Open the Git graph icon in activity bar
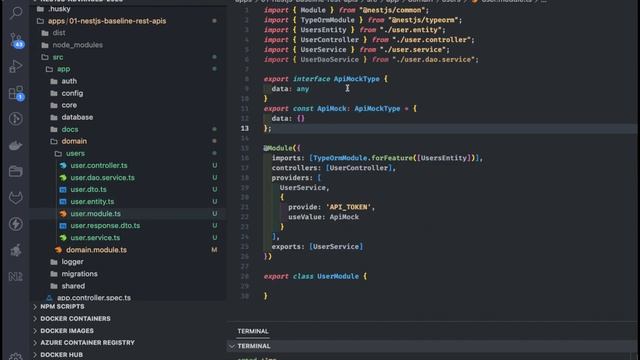The height and width of the screenshot is (360, 640). pos(16,119)
